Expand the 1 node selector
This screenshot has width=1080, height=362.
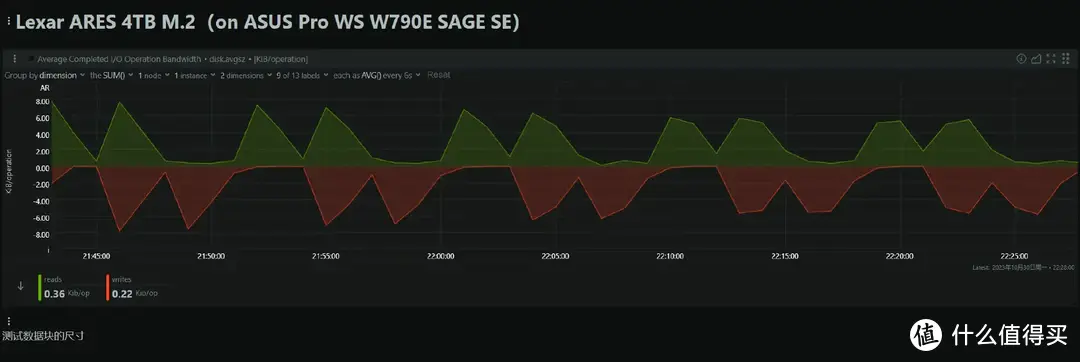(x=153, y=75)
